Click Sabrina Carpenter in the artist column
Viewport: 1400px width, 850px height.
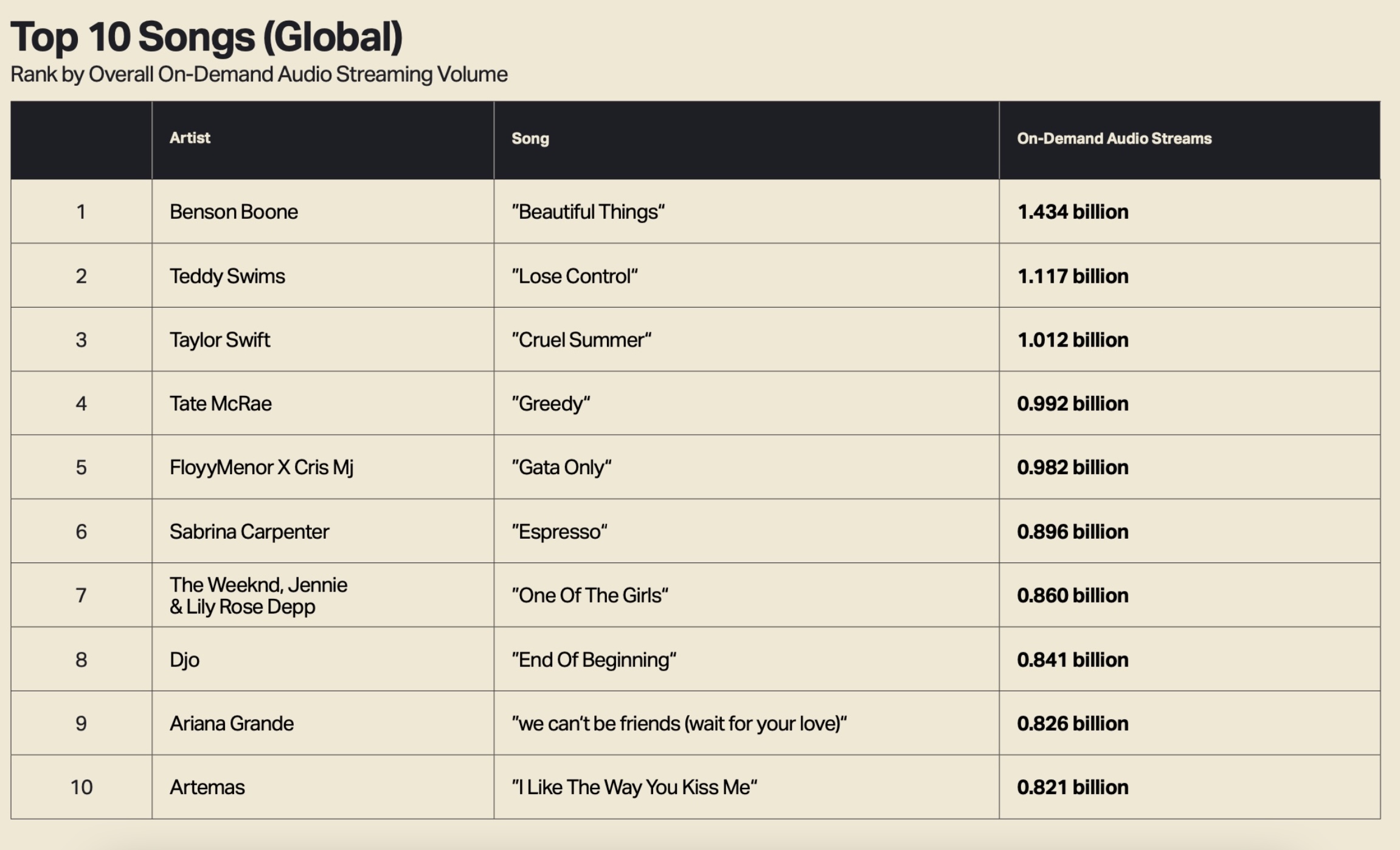249,532
